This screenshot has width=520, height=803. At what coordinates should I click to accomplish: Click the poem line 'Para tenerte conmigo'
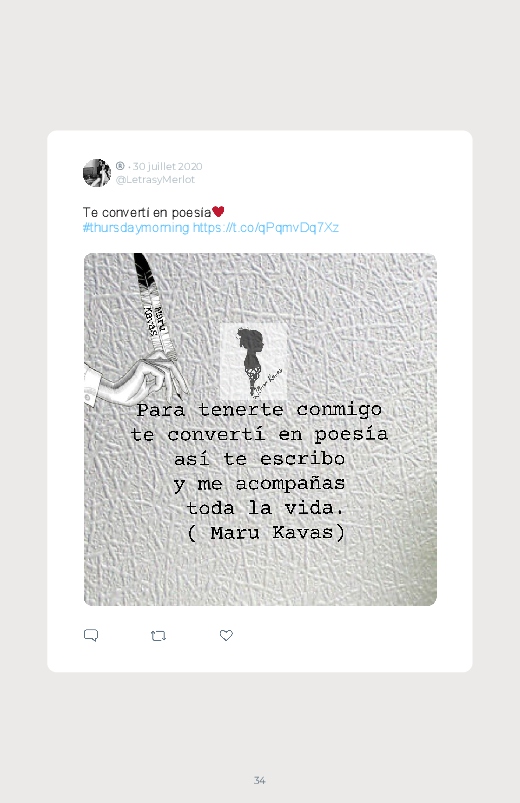(259, 410)
